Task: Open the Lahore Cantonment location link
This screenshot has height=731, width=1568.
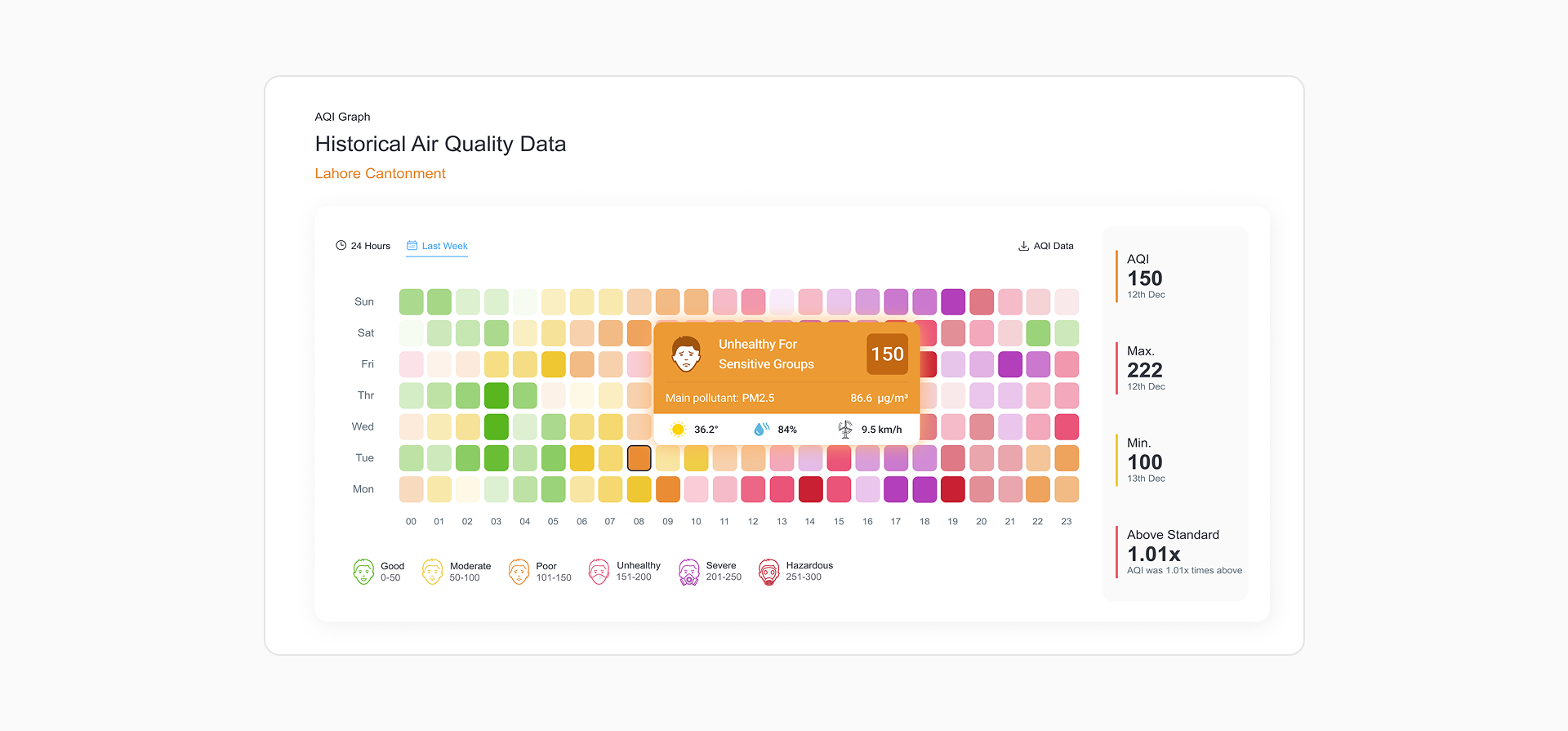Action: coord(380,173)
